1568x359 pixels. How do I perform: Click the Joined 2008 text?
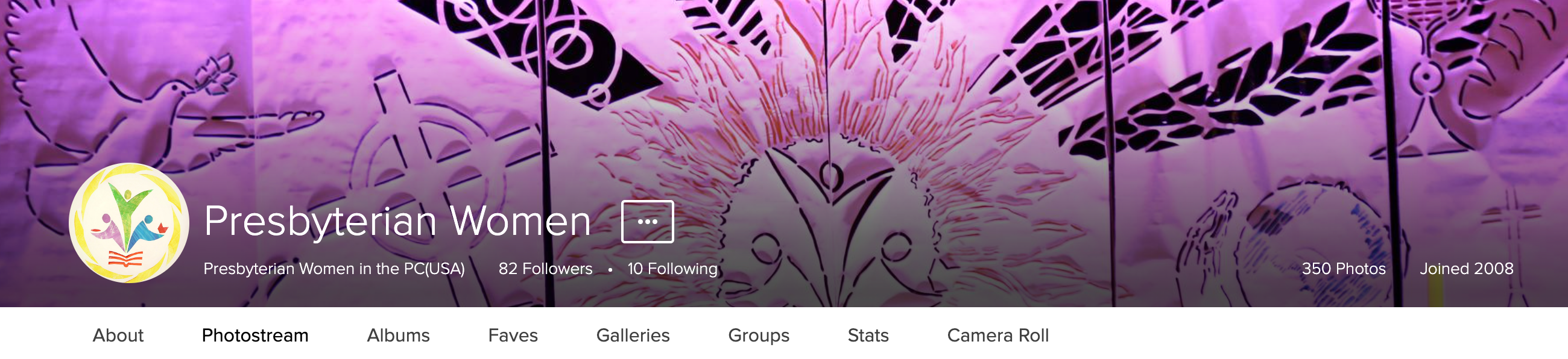(1466, 268)
